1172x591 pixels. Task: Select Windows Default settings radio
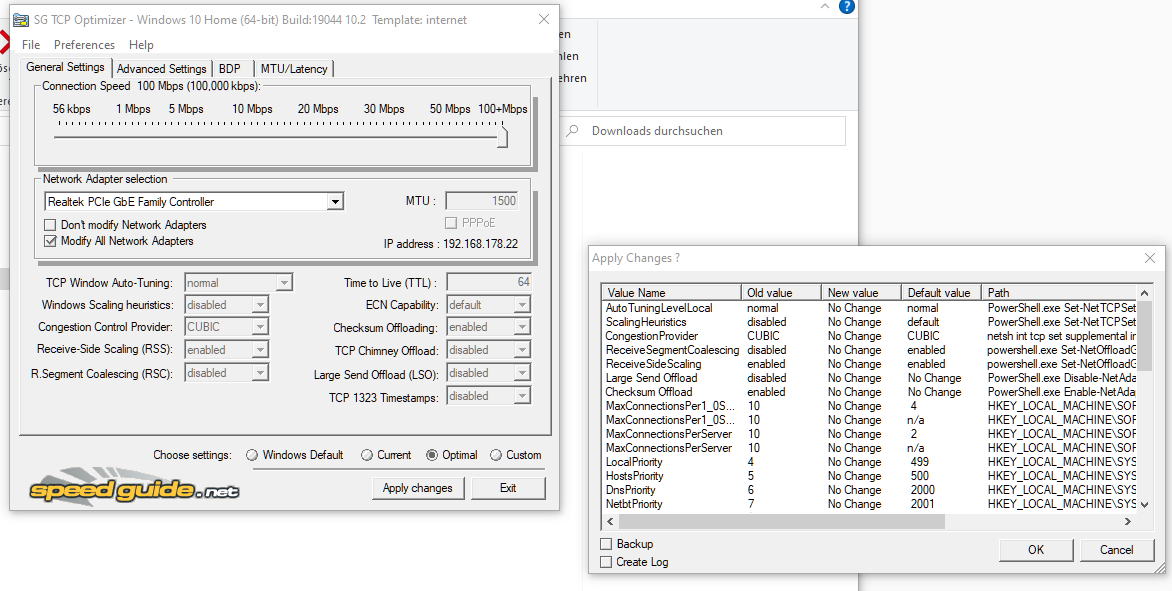(252, 455)
